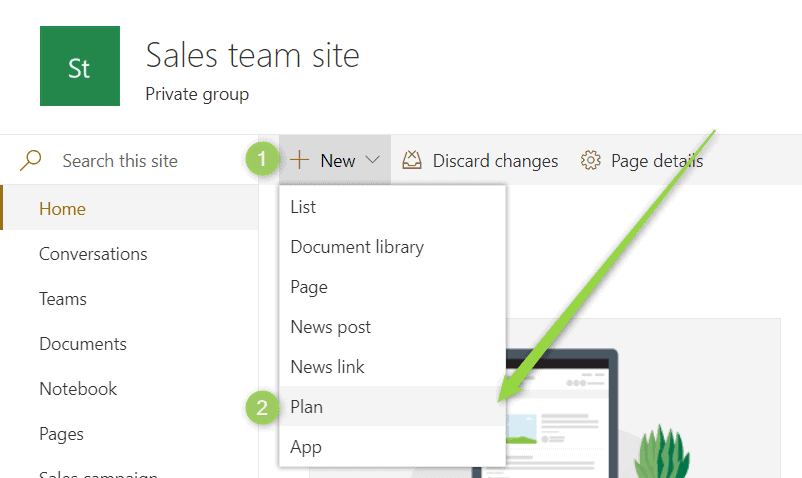Select Plan in the New menu
802x478 pixels.
click(307, 407)
